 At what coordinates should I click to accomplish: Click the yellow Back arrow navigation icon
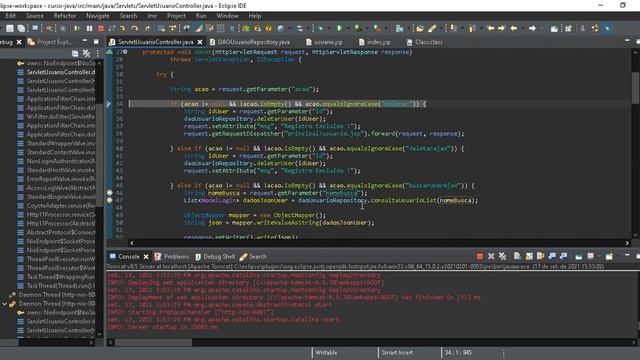tap(513, 28)
